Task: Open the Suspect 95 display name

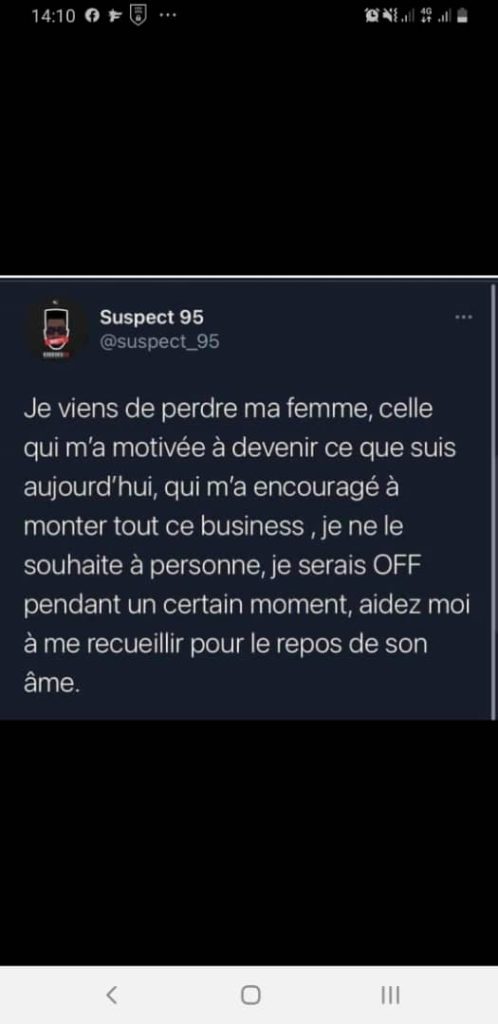Action: tap(151, 317)
